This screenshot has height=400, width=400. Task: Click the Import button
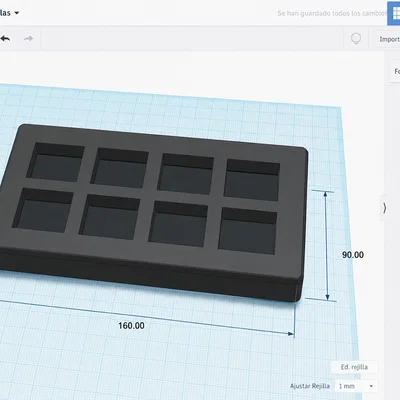(389, 39)
